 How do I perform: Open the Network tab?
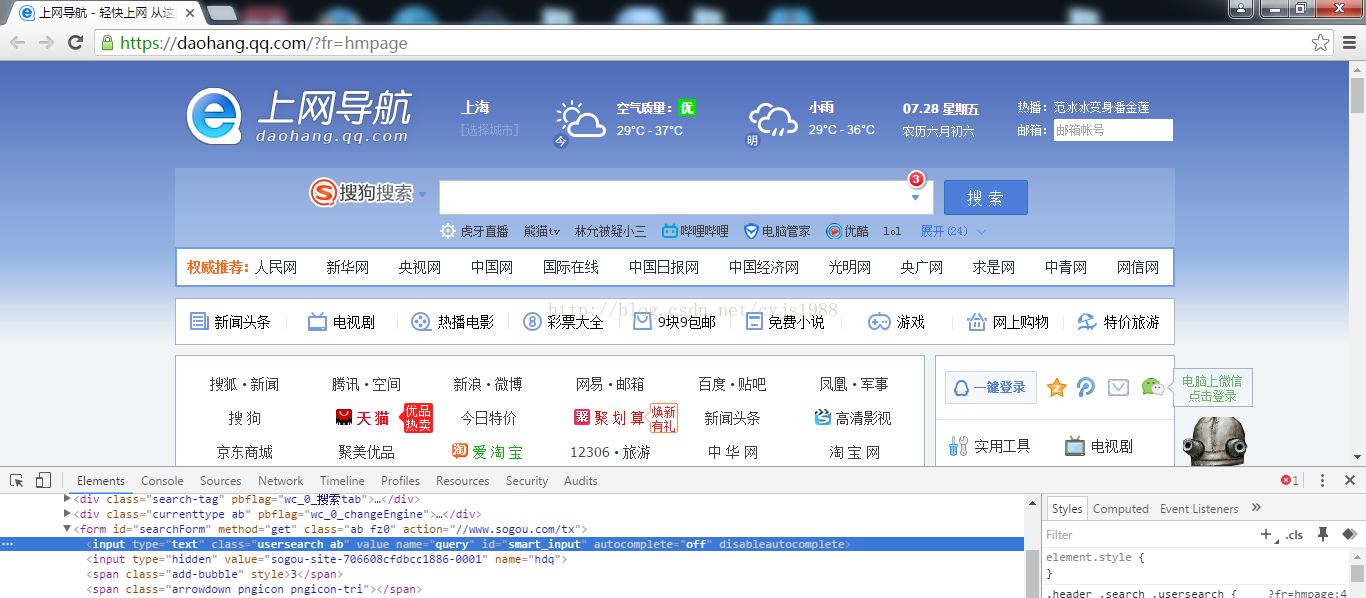pos(280,481)
